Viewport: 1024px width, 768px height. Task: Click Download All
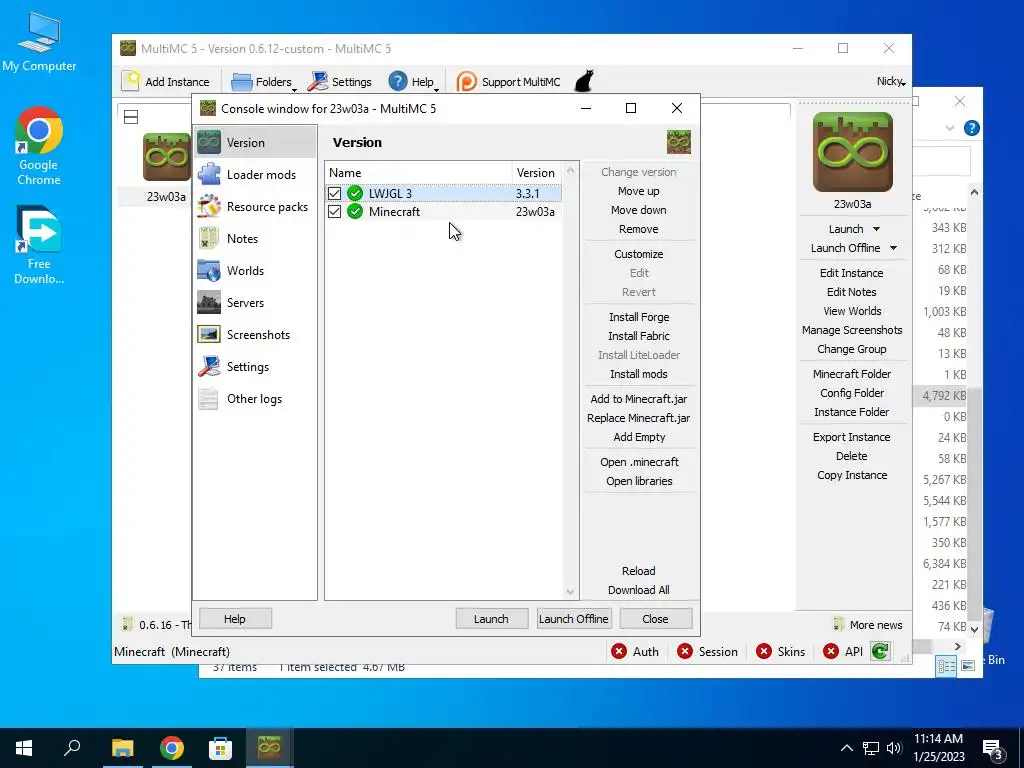639,590
